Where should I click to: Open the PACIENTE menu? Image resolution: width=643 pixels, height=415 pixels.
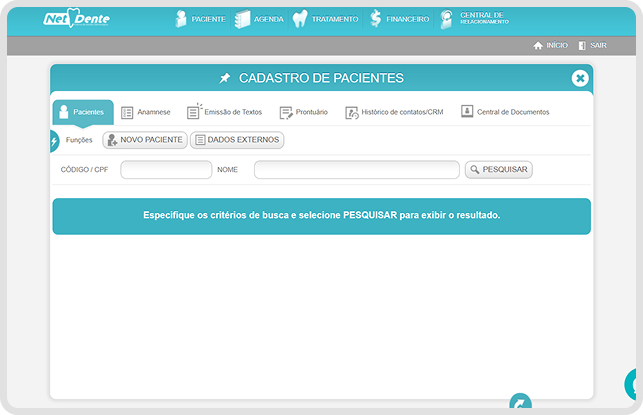(200, 19)
